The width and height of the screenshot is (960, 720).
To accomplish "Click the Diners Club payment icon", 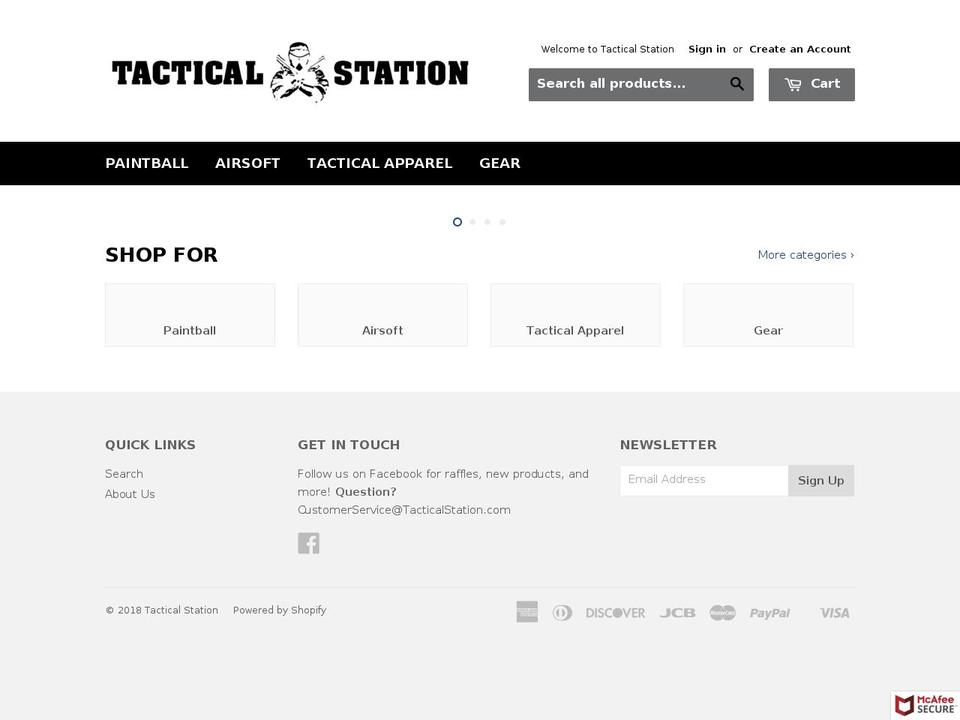I will point(563,612).
